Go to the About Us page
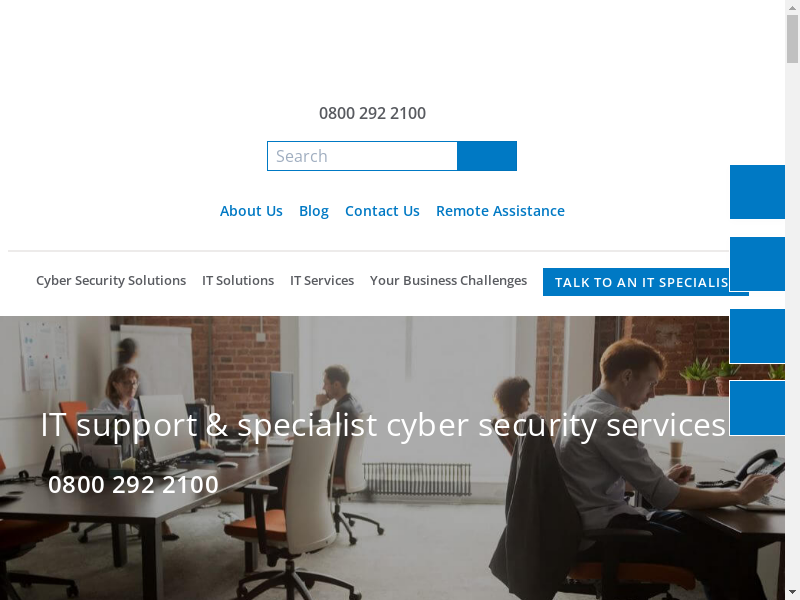The height and width of the screenshot is (600, 800). [x=251, y=211]
